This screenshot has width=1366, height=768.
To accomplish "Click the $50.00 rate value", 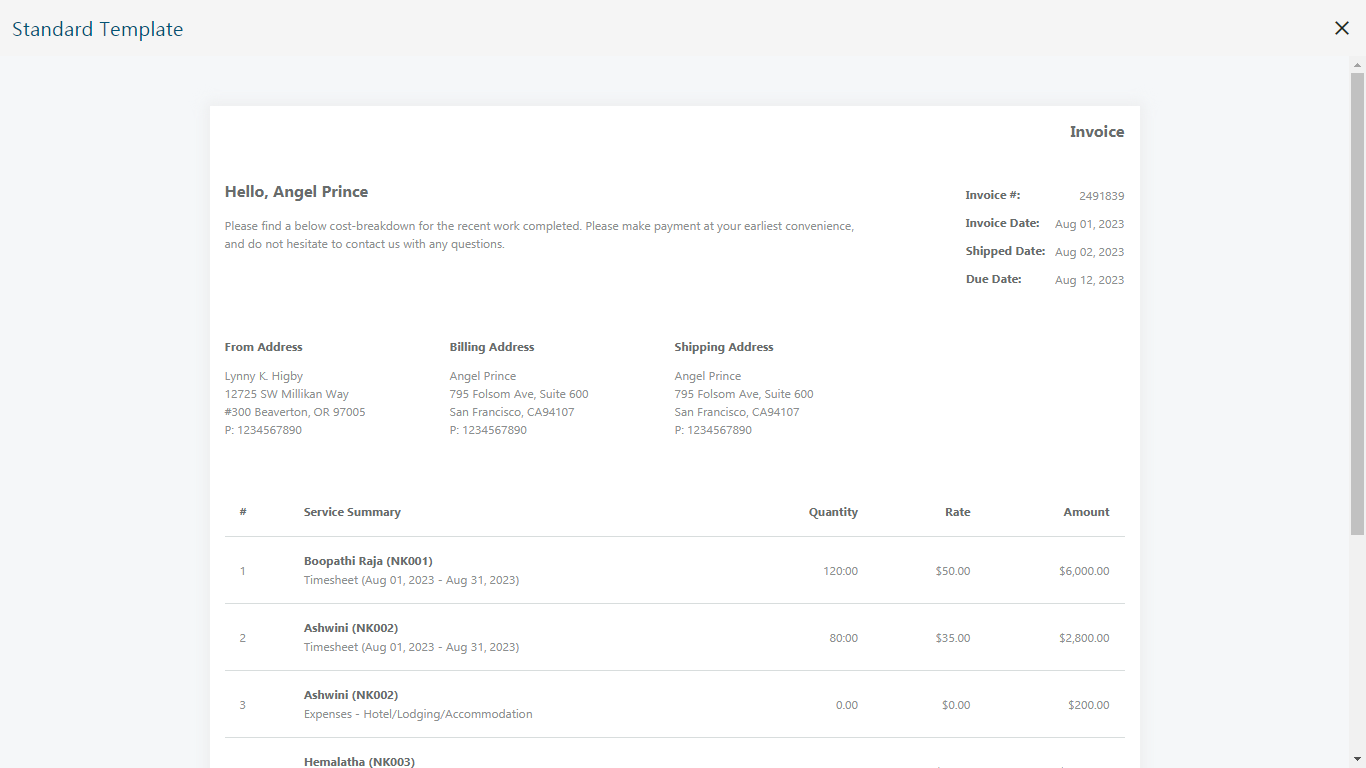I will (x=953, y=571).
